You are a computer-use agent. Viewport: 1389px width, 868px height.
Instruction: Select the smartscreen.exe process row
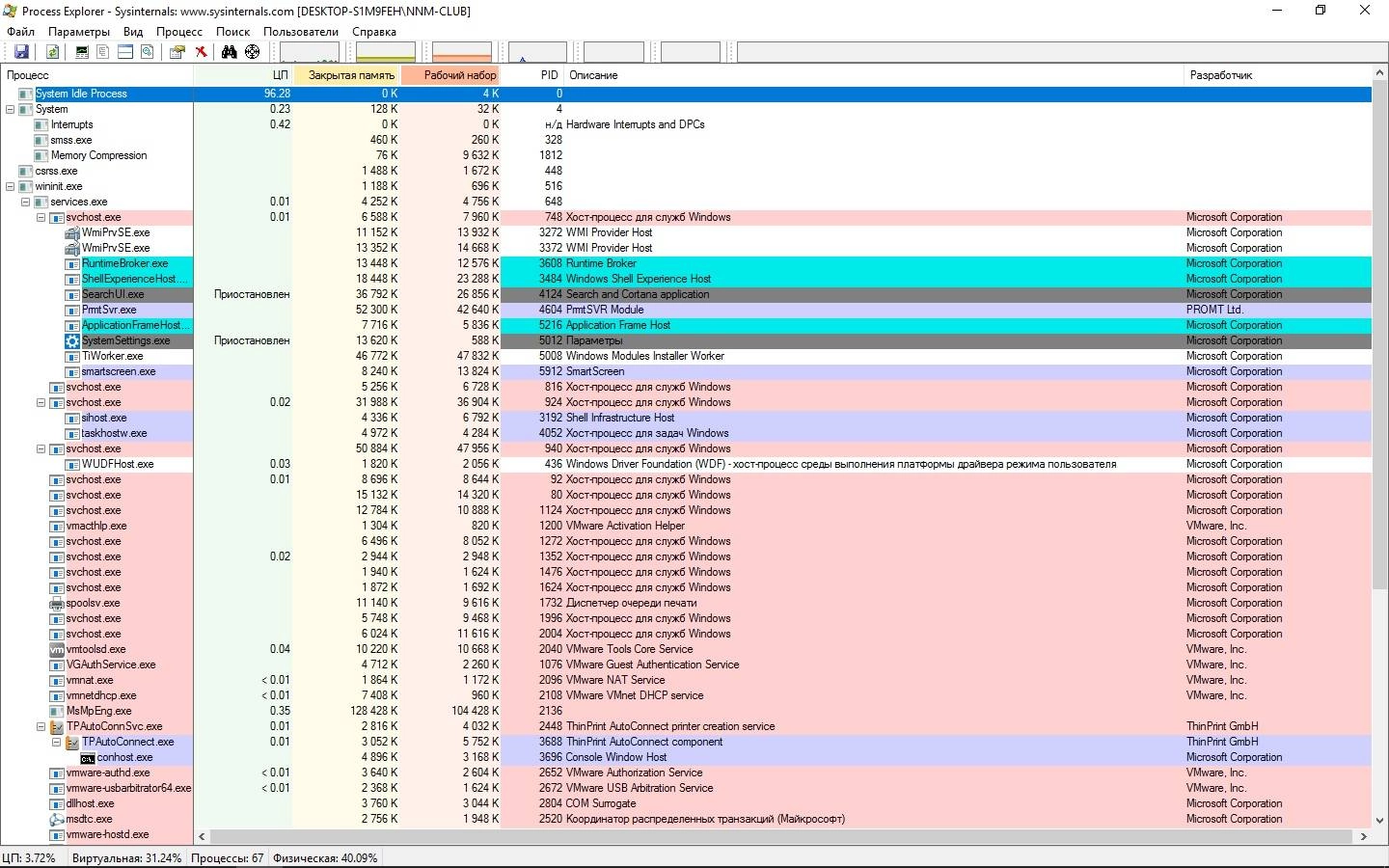[686, 371]
